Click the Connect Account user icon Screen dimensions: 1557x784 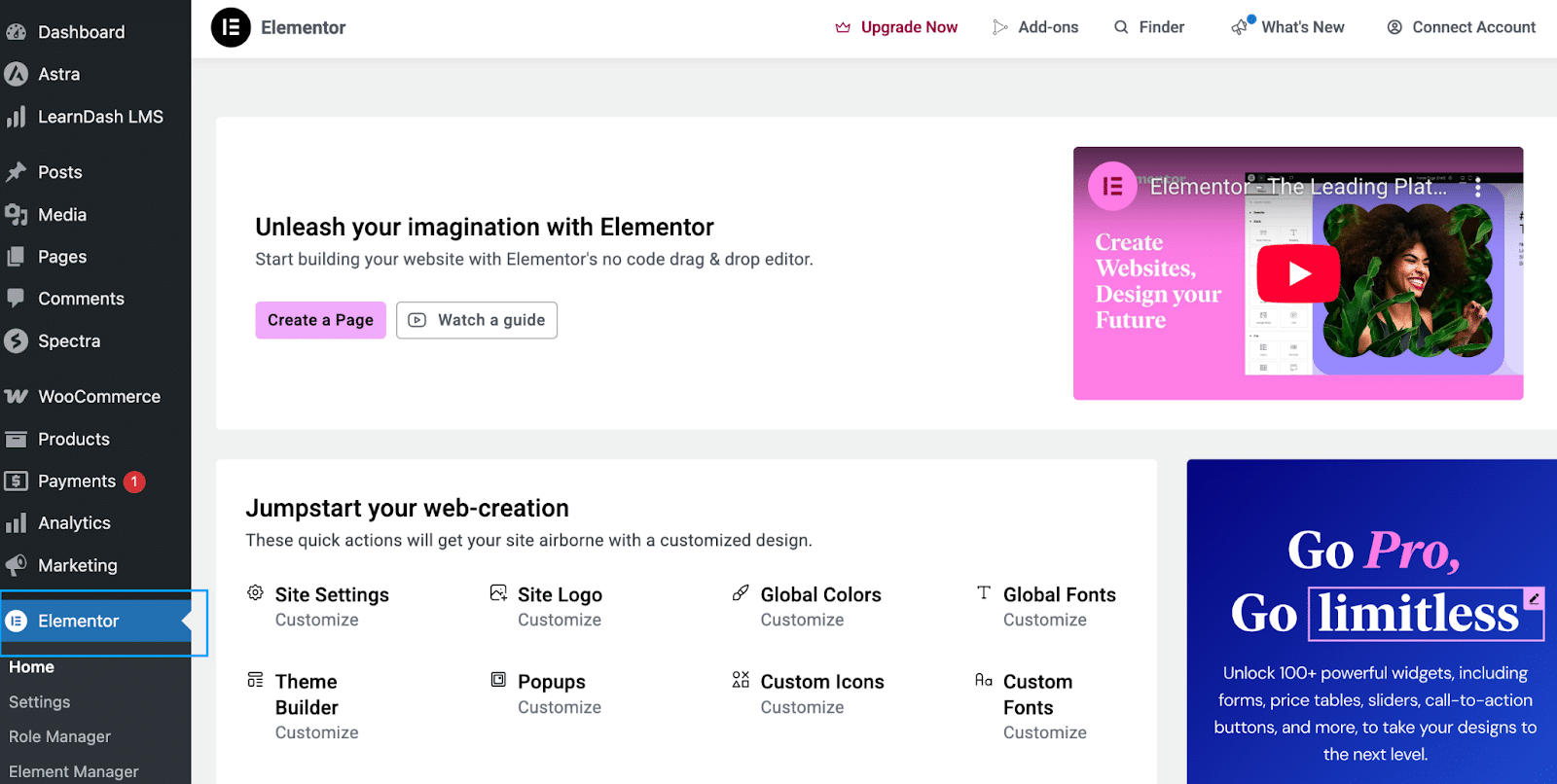tap(1394, 27)
